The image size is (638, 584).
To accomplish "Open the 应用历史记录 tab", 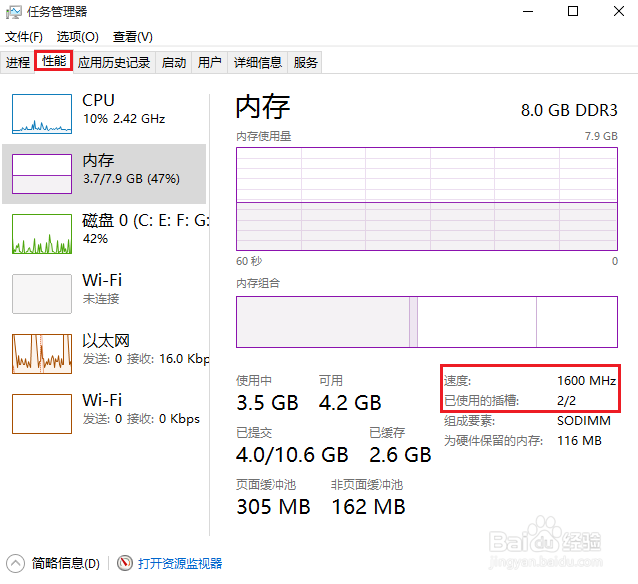I will point(114,62).
